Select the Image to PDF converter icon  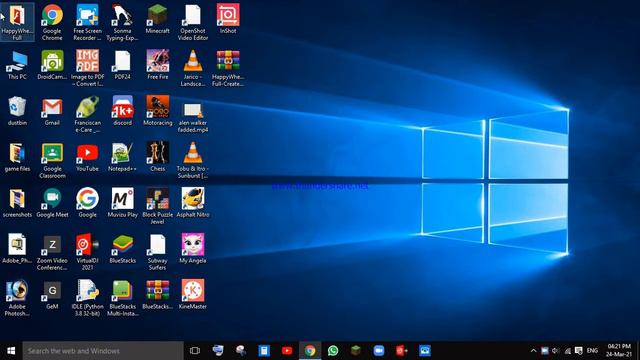coord(87,69)
